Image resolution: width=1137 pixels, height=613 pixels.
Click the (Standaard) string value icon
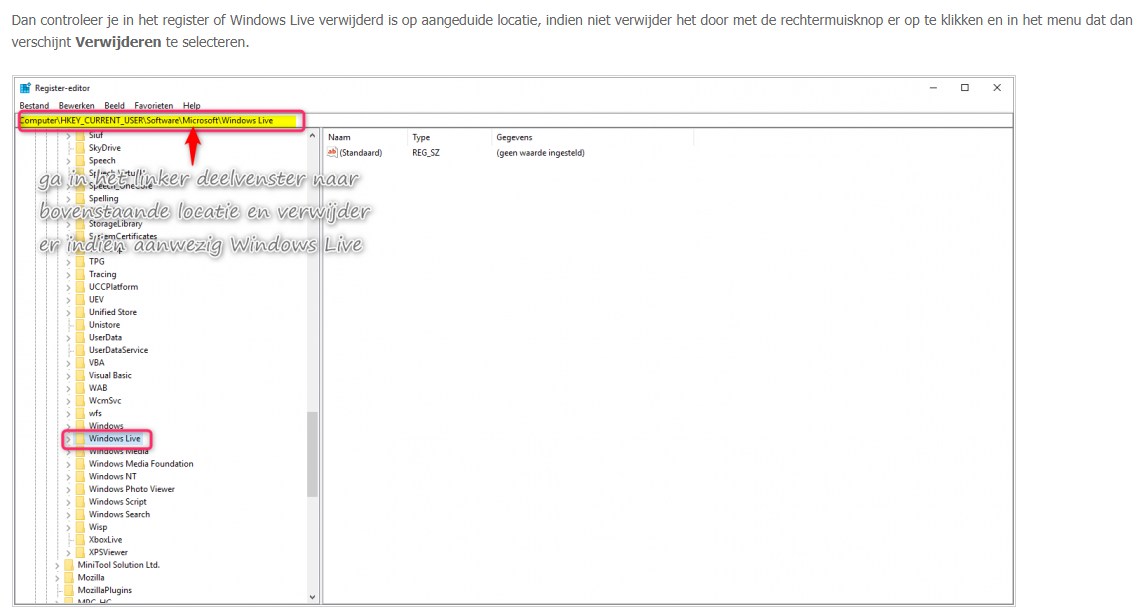coord(332,152)
